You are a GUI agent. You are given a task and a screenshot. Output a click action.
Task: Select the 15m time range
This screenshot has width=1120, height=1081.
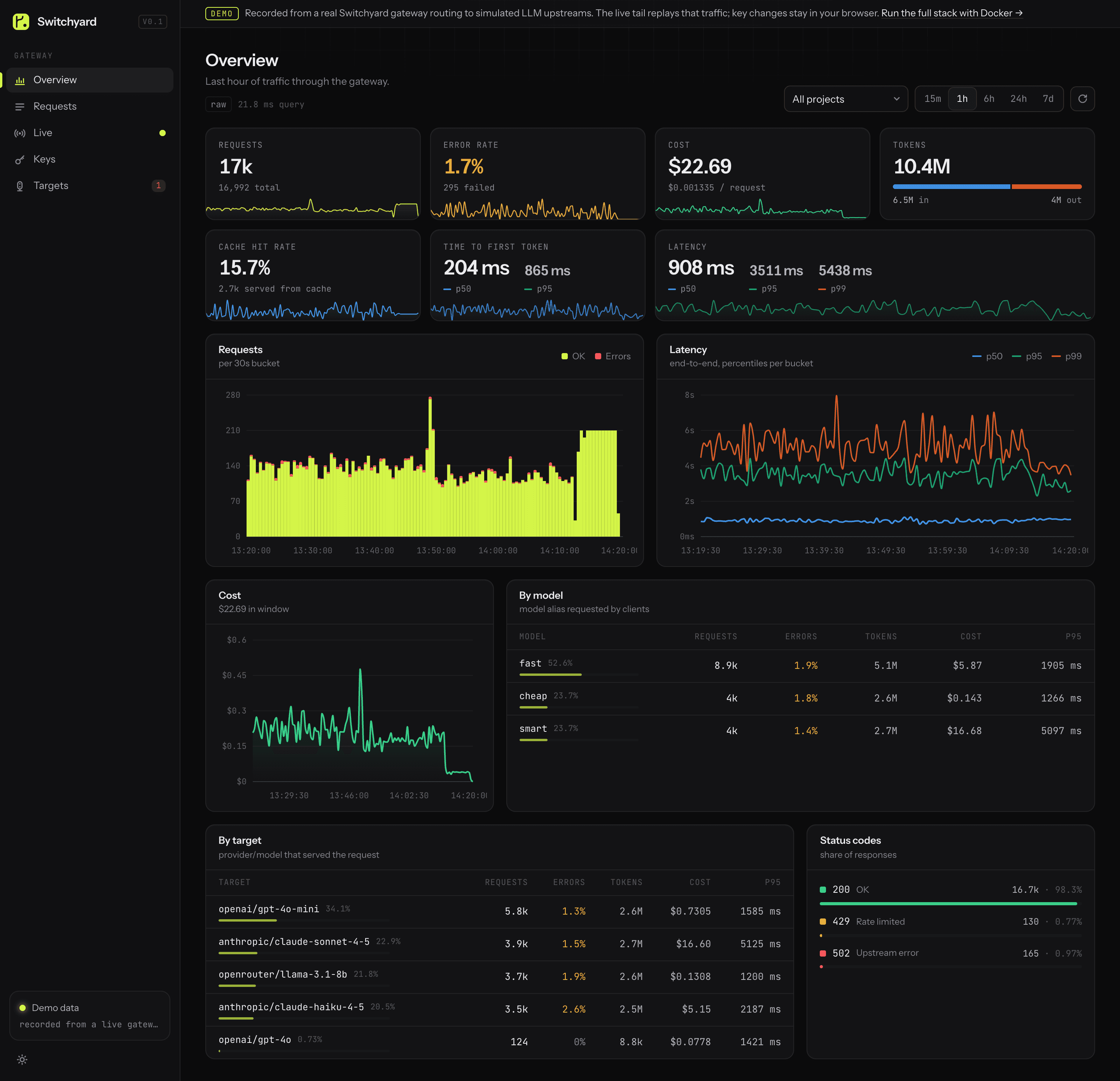(x=933, y=99)
